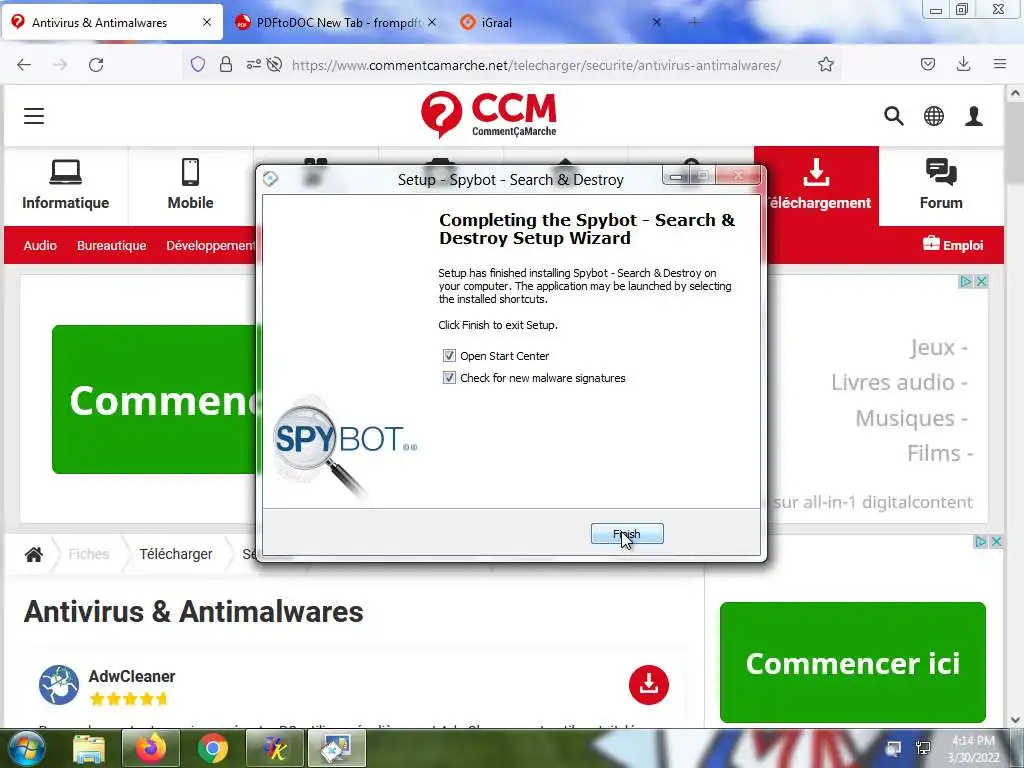Open Forum section
1024x768 pixels.
click(941, 185)
